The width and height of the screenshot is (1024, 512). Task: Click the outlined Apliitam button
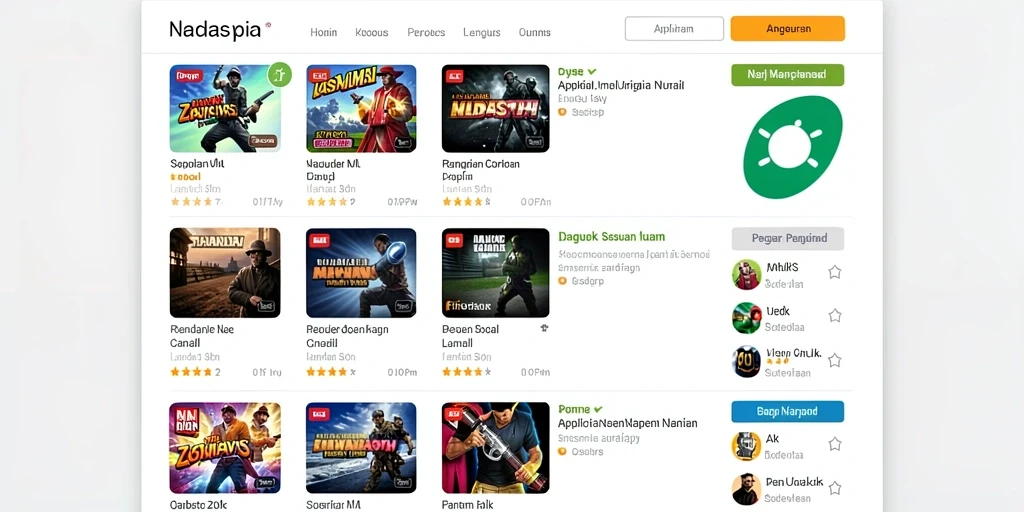coord(674,29)
